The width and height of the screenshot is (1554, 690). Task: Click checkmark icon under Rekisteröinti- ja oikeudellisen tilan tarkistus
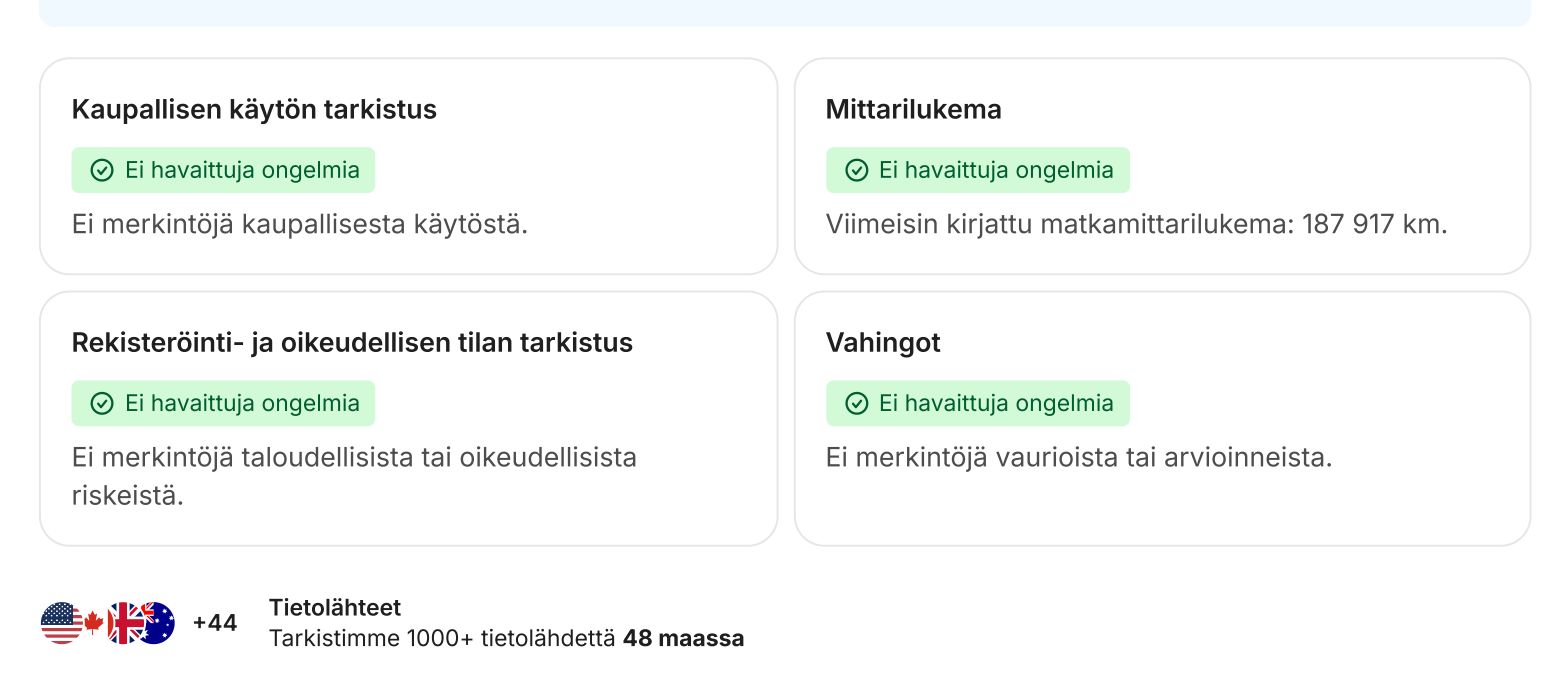point(102,403)
